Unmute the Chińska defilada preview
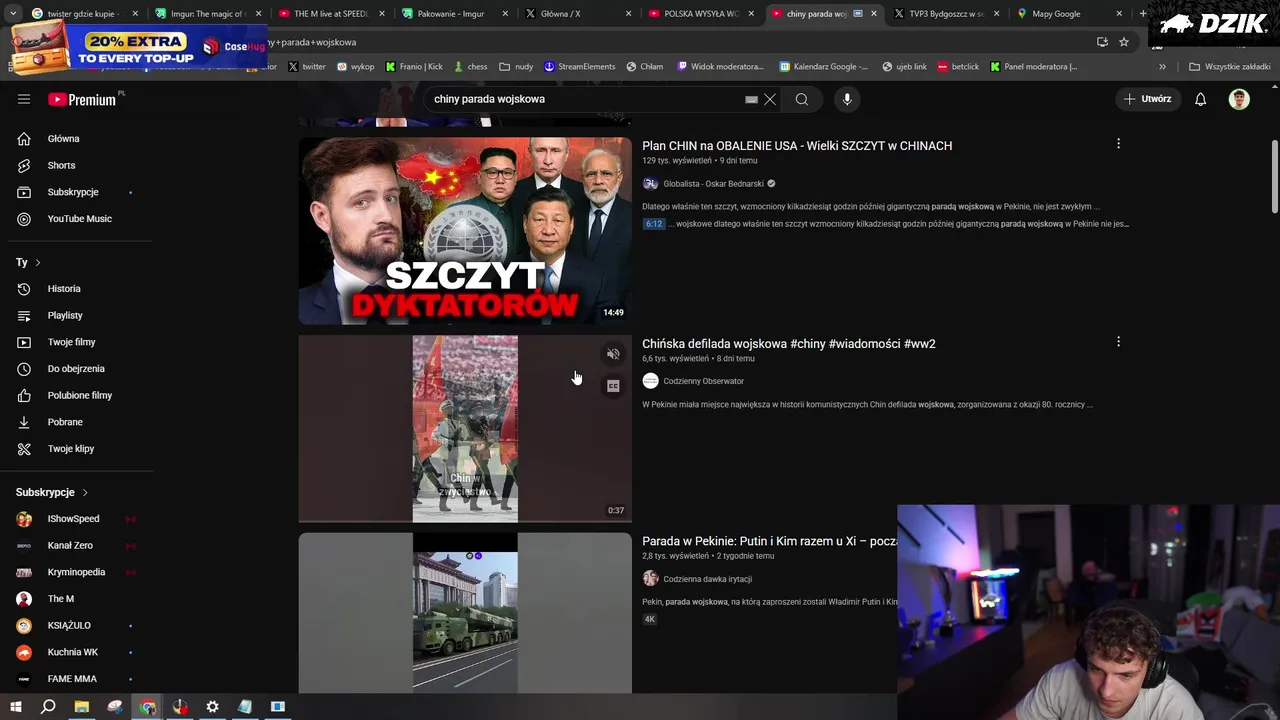The image size is (1280, 720). tap(613, 354)
